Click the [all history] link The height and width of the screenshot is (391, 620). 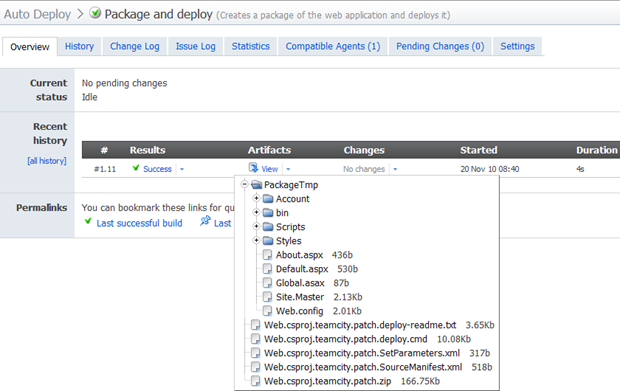tap(47, 161)
